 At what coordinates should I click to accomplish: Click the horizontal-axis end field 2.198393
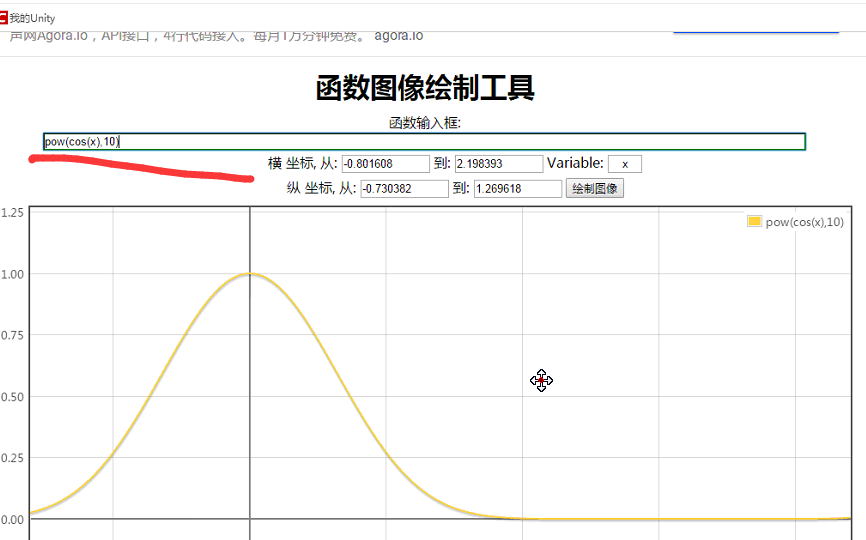click(x=499, y=164)
